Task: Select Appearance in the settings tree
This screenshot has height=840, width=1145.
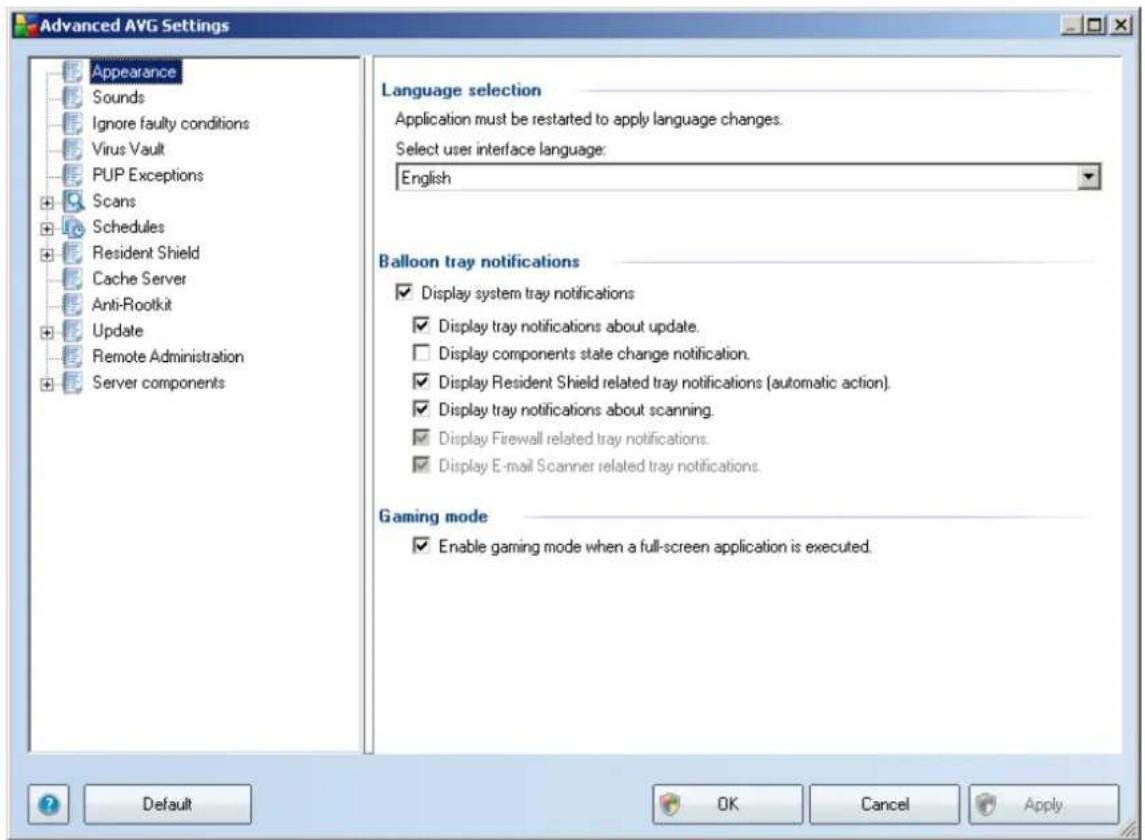Action: point(134,72)
